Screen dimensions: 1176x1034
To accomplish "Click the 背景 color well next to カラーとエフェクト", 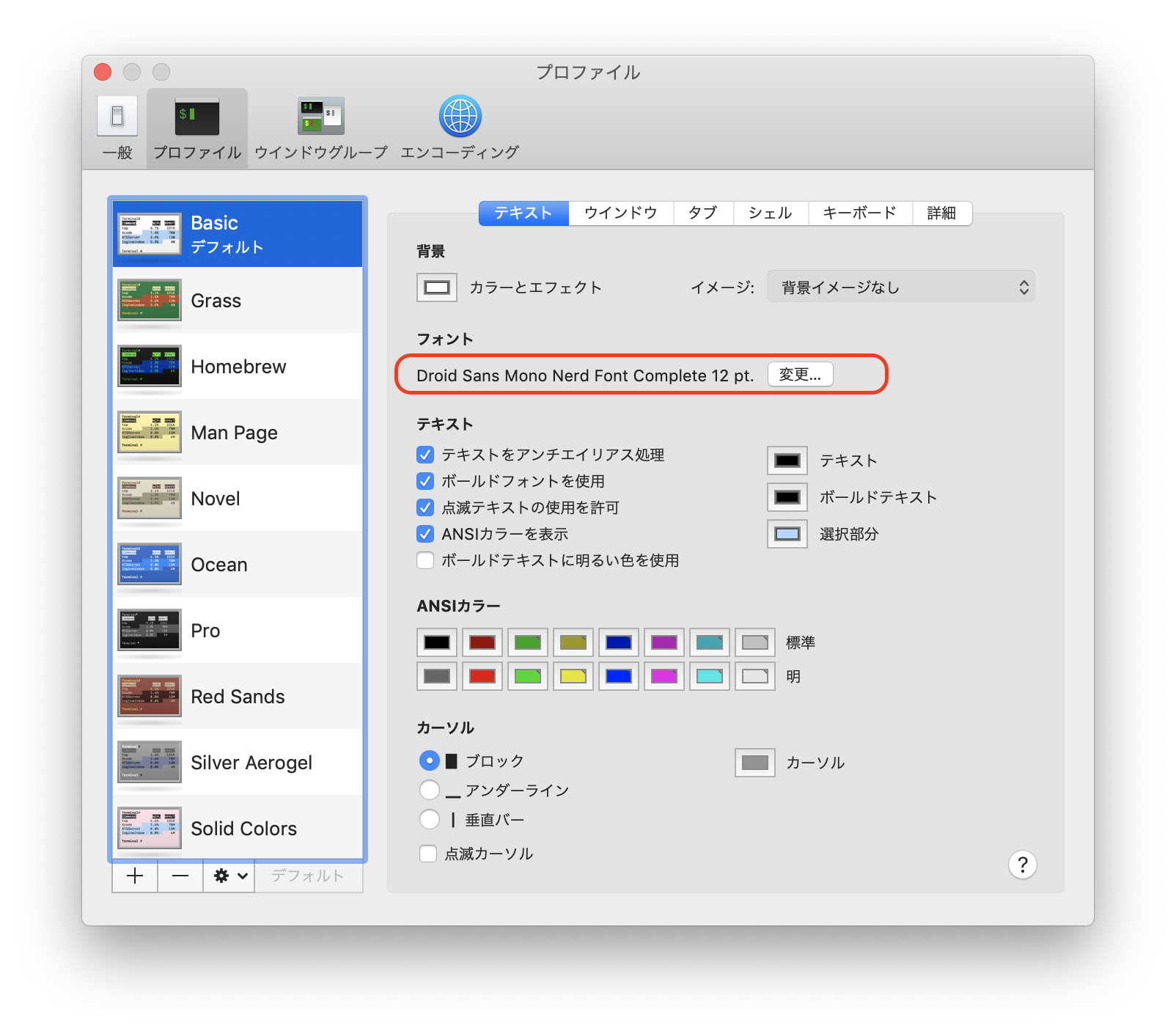I will click(x=436, y=287).
